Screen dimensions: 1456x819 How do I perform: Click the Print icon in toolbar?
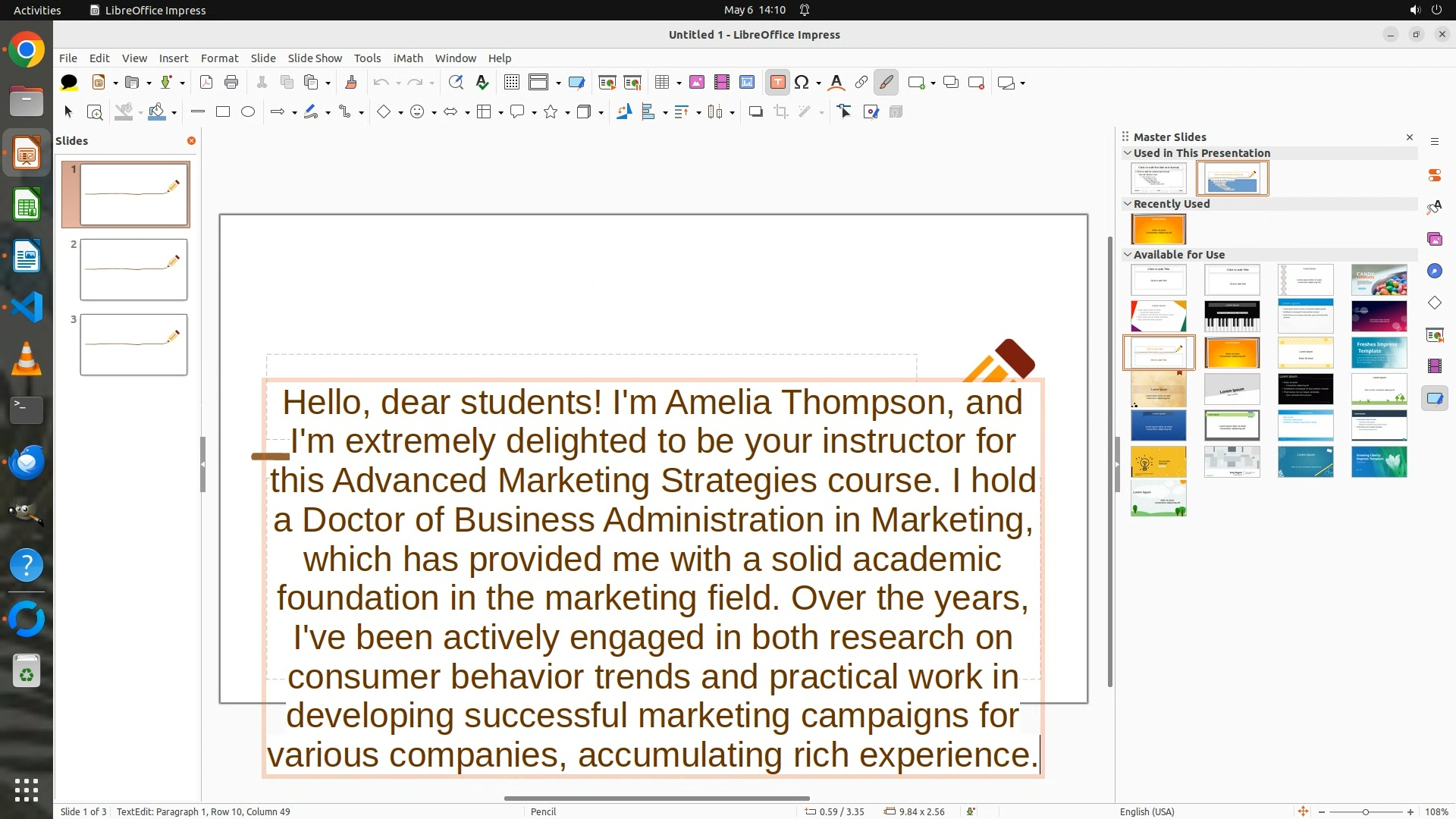pyautogui.click(x=231, y=83)
